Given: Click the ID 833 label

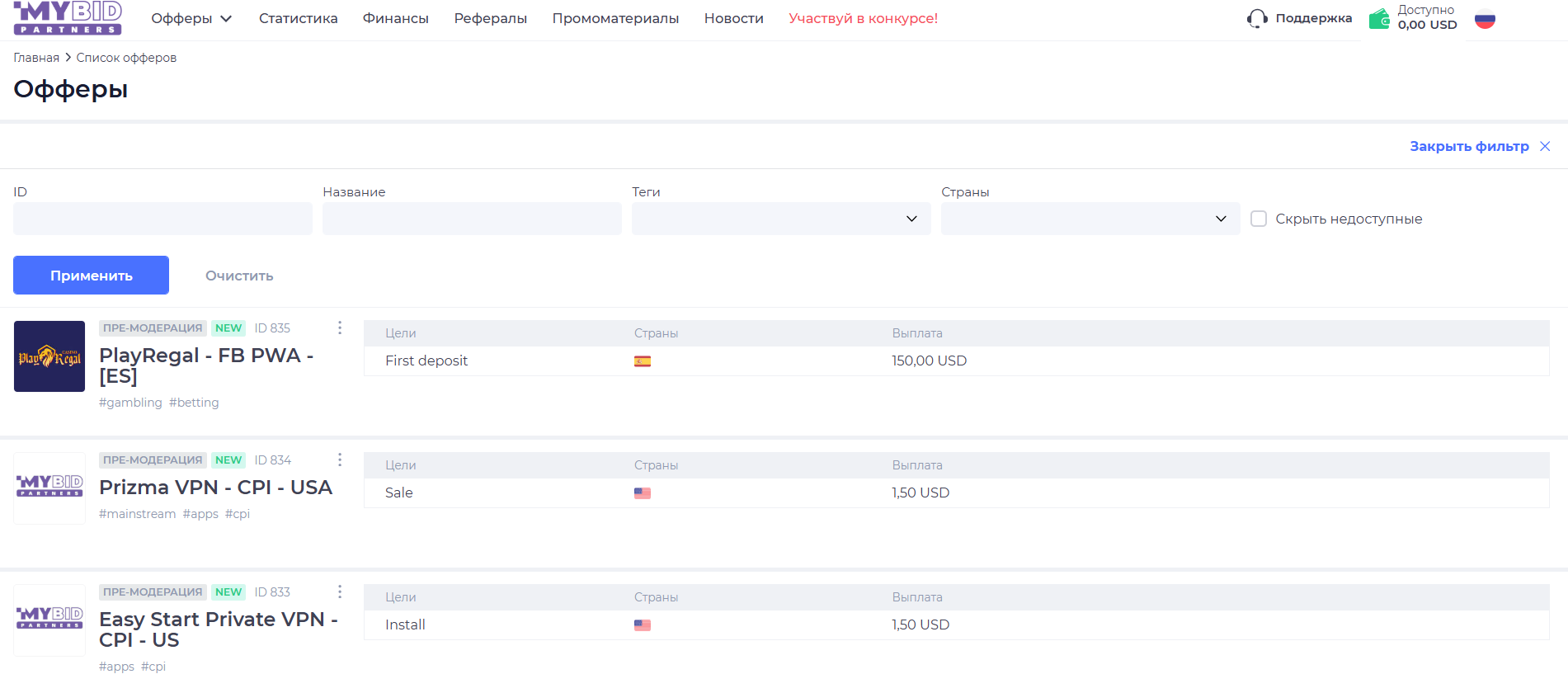Looking at the screenshot, I should [x=272, y=592].
